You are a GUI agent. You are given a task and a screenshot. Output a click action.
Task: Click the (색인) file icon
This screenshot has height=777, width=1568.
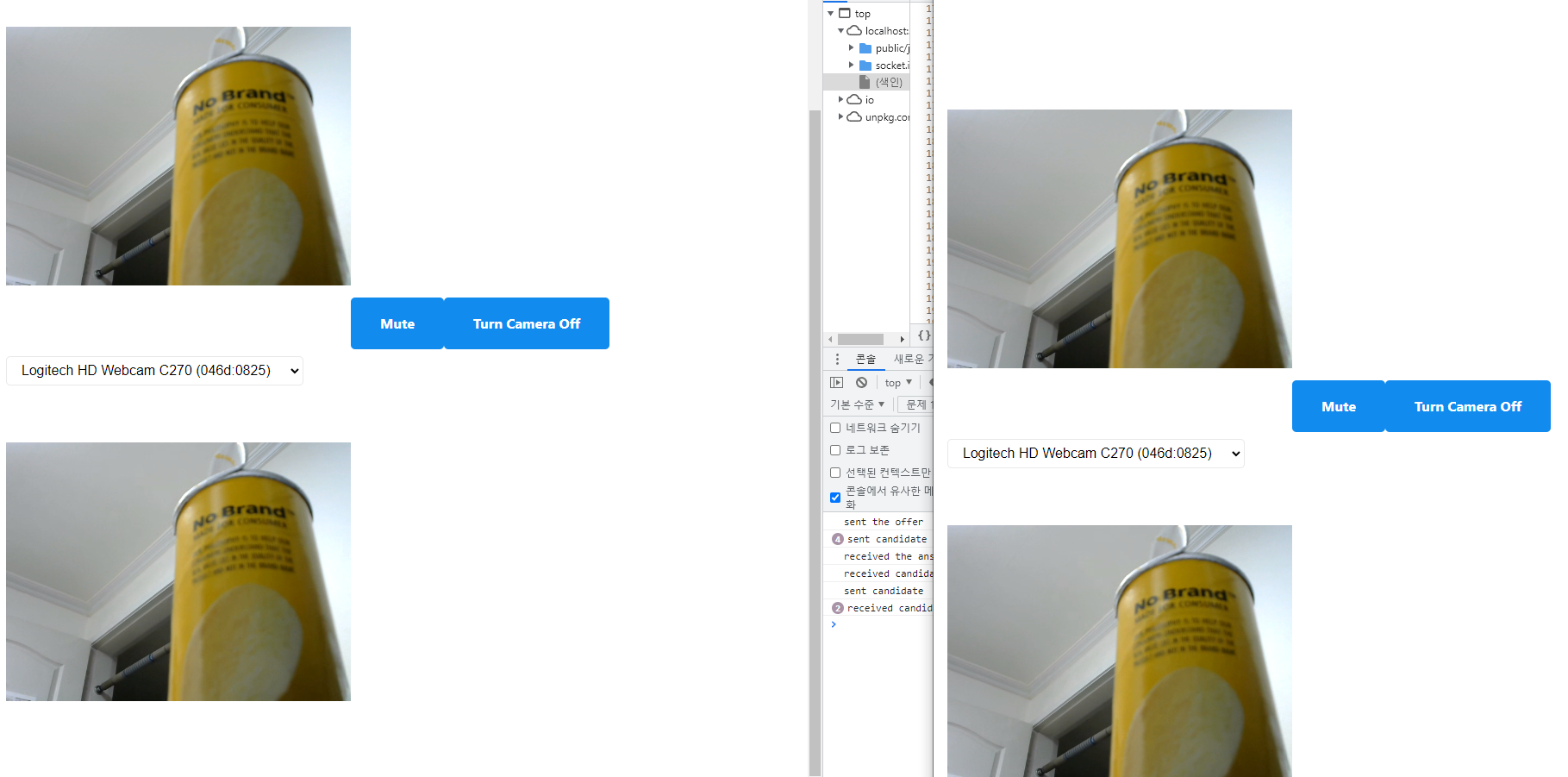pos(865,82)
